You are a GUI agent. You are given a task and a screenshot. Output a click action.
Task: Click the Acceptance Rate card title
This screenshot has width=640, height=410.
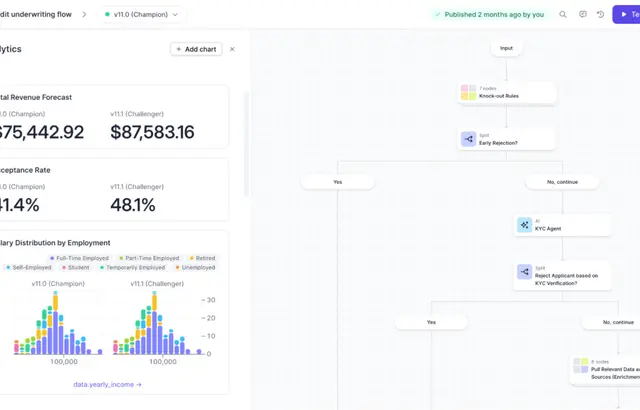click(x=25, y=170)
